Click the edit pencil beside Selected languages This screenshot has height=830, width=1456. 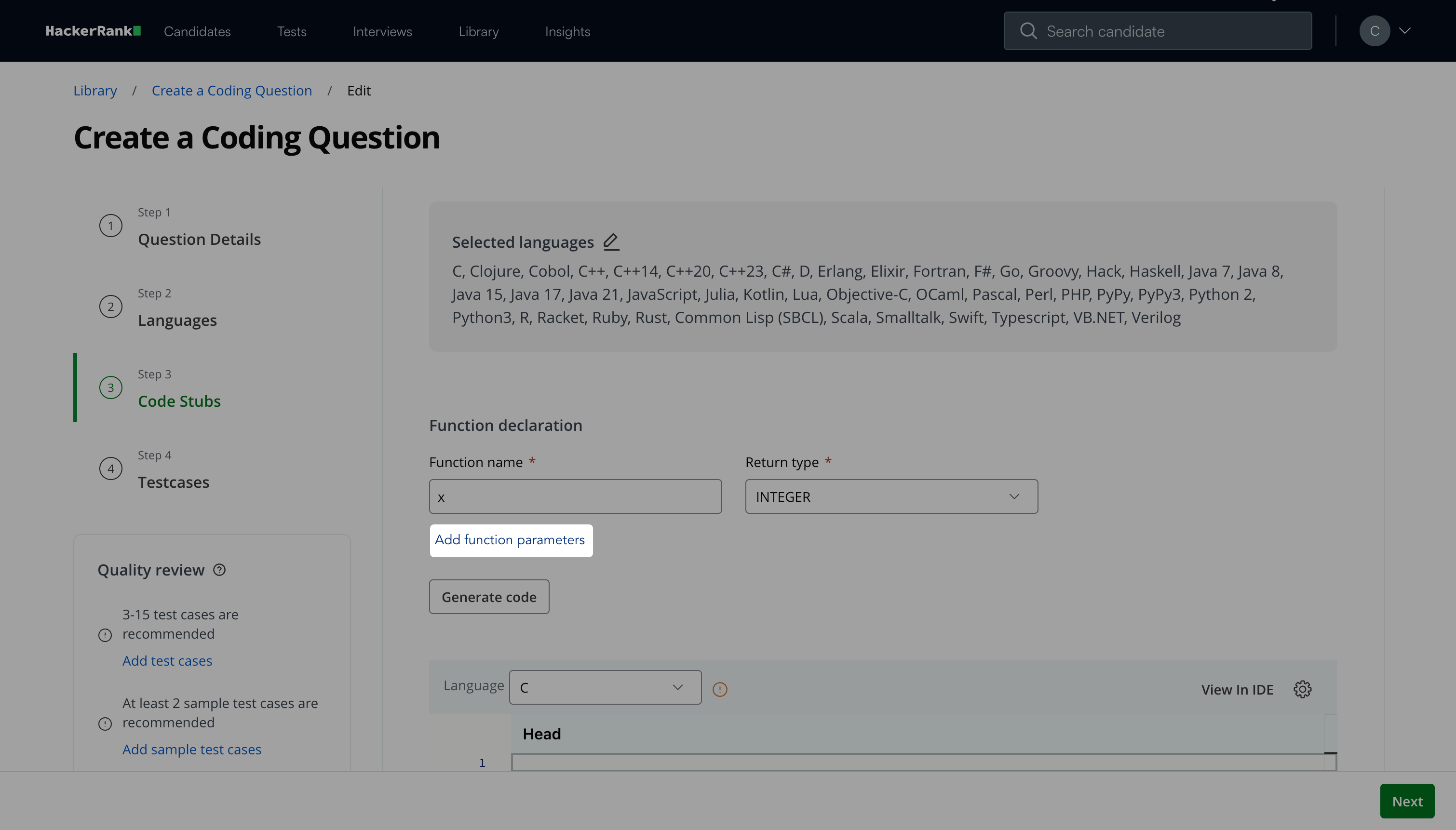tap(611, 241)
